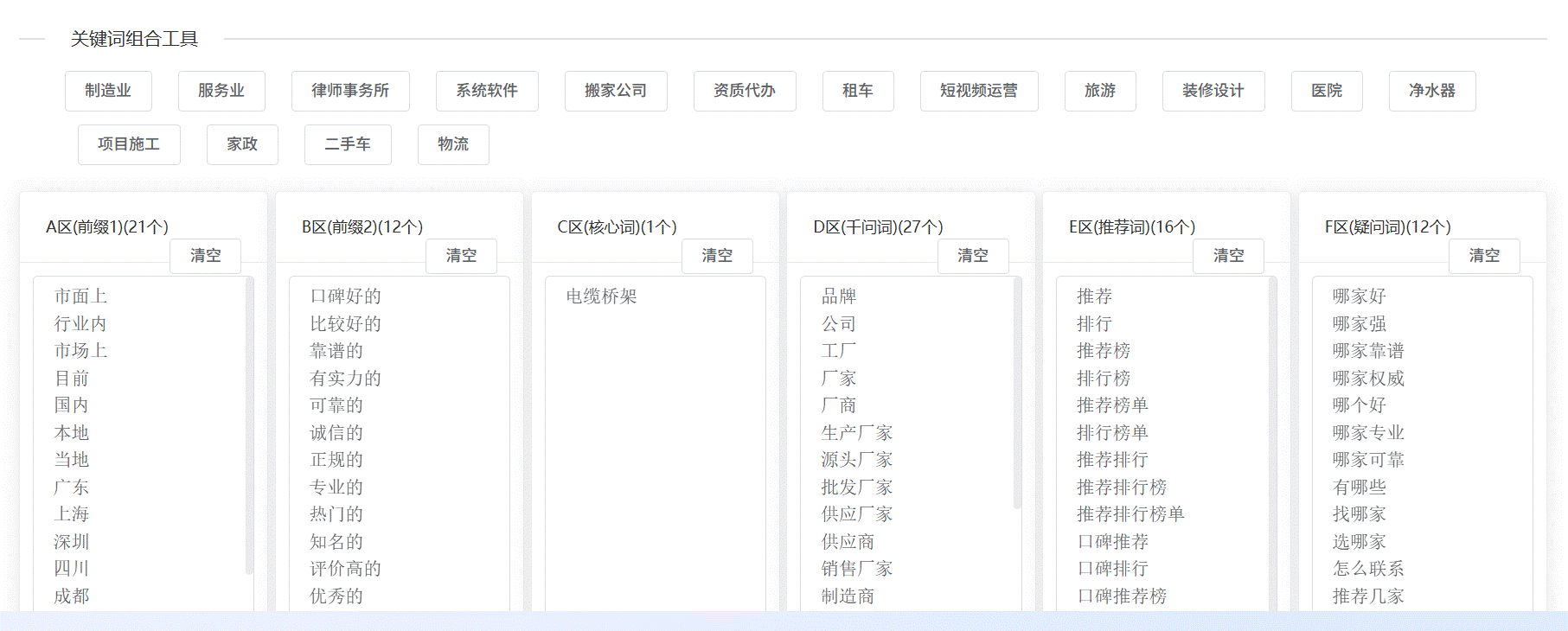Click the 哪家靠谱 entry in F区
The width and height of the screenshot is (1568, 631).
point(1368,351)
